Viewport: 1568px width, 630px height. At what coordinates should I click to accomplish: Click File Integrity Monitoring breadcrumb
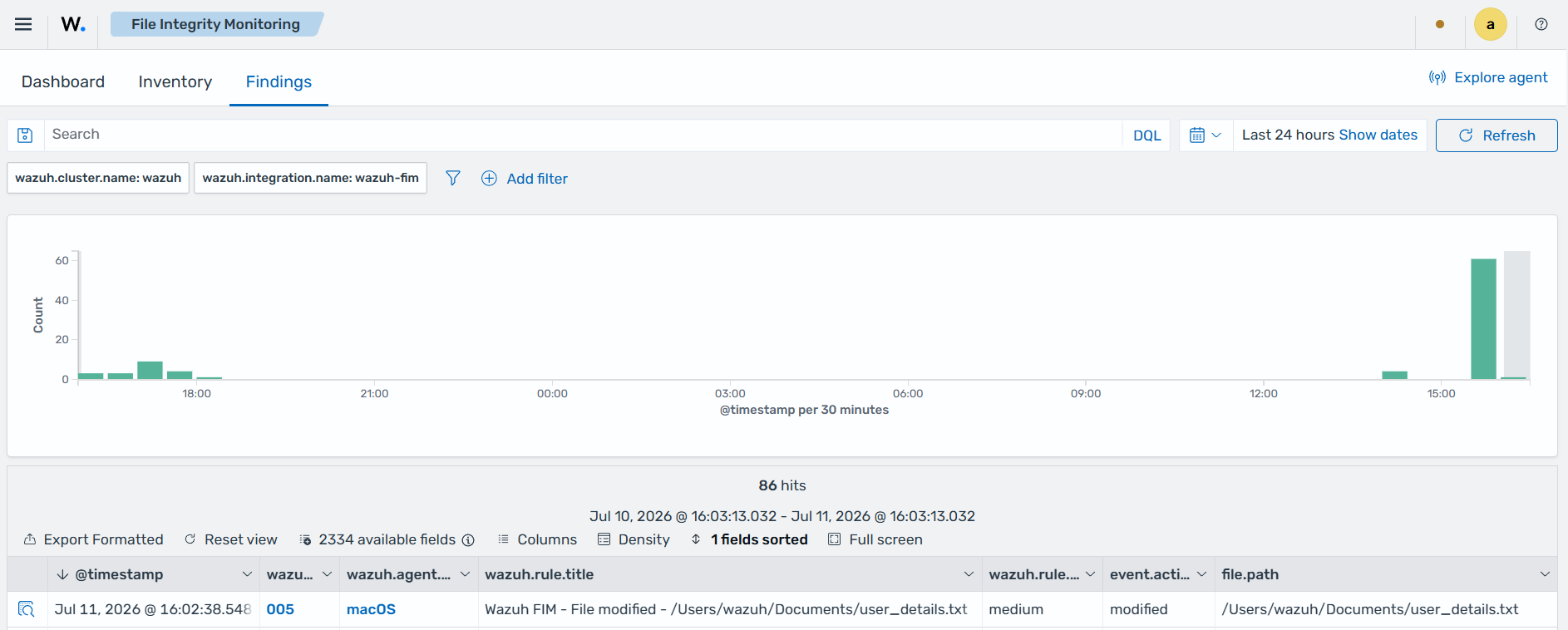215,24
